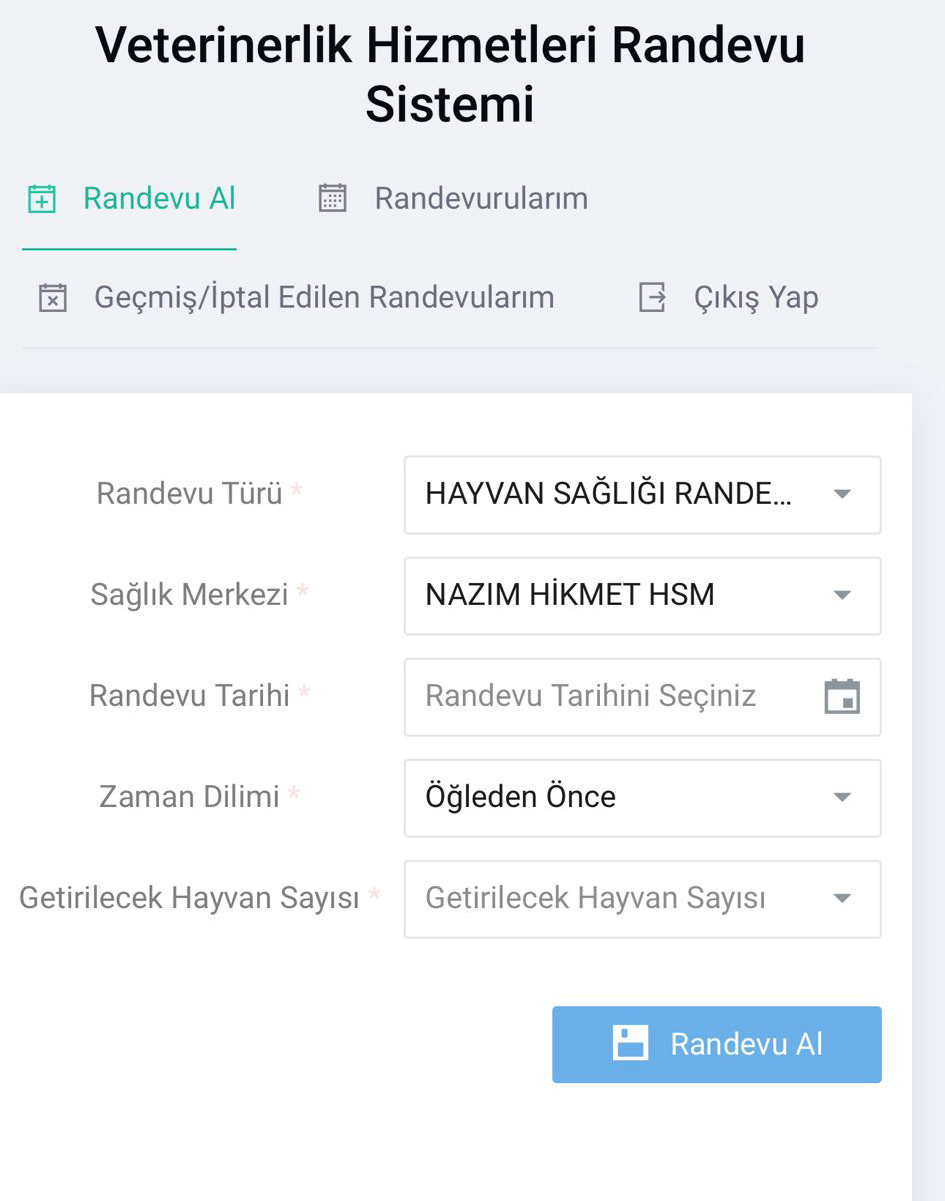Switch to the Randevurularım tab

tap(480, 199)
